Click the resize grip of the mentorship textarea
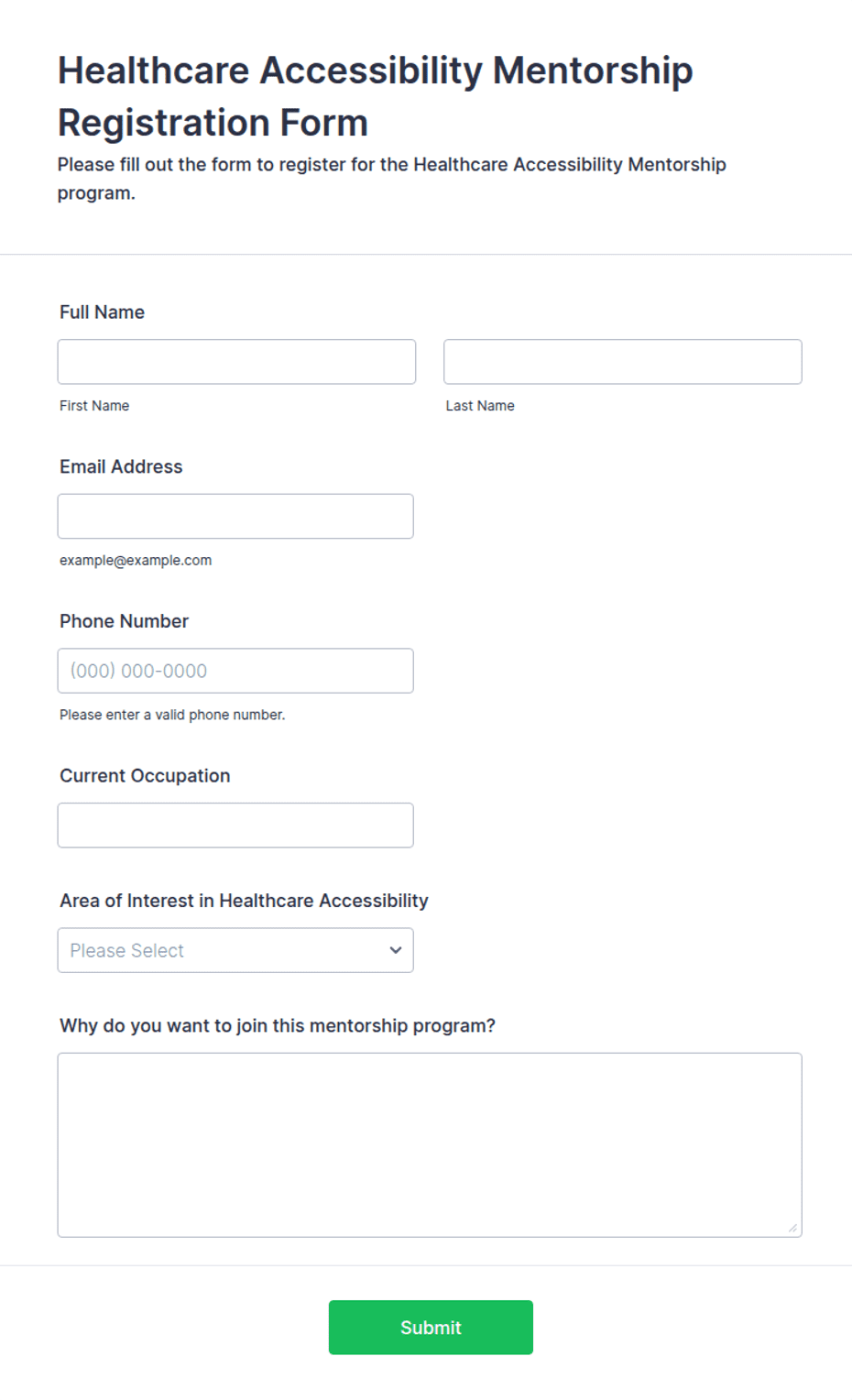 (792, 1228)
